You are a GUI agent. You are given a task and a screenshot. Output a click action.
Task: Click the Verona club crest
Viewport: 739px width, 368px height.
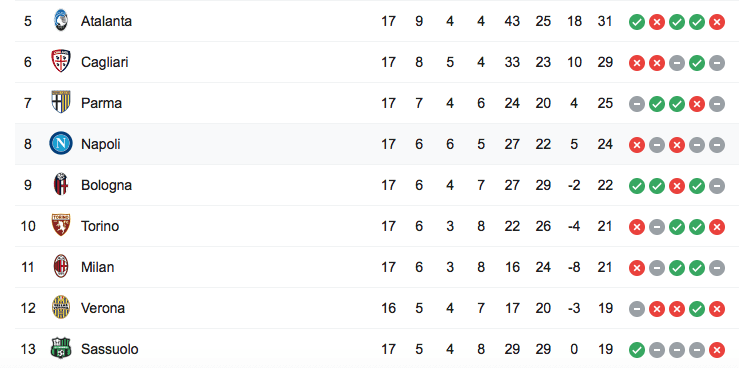(61, 308)
